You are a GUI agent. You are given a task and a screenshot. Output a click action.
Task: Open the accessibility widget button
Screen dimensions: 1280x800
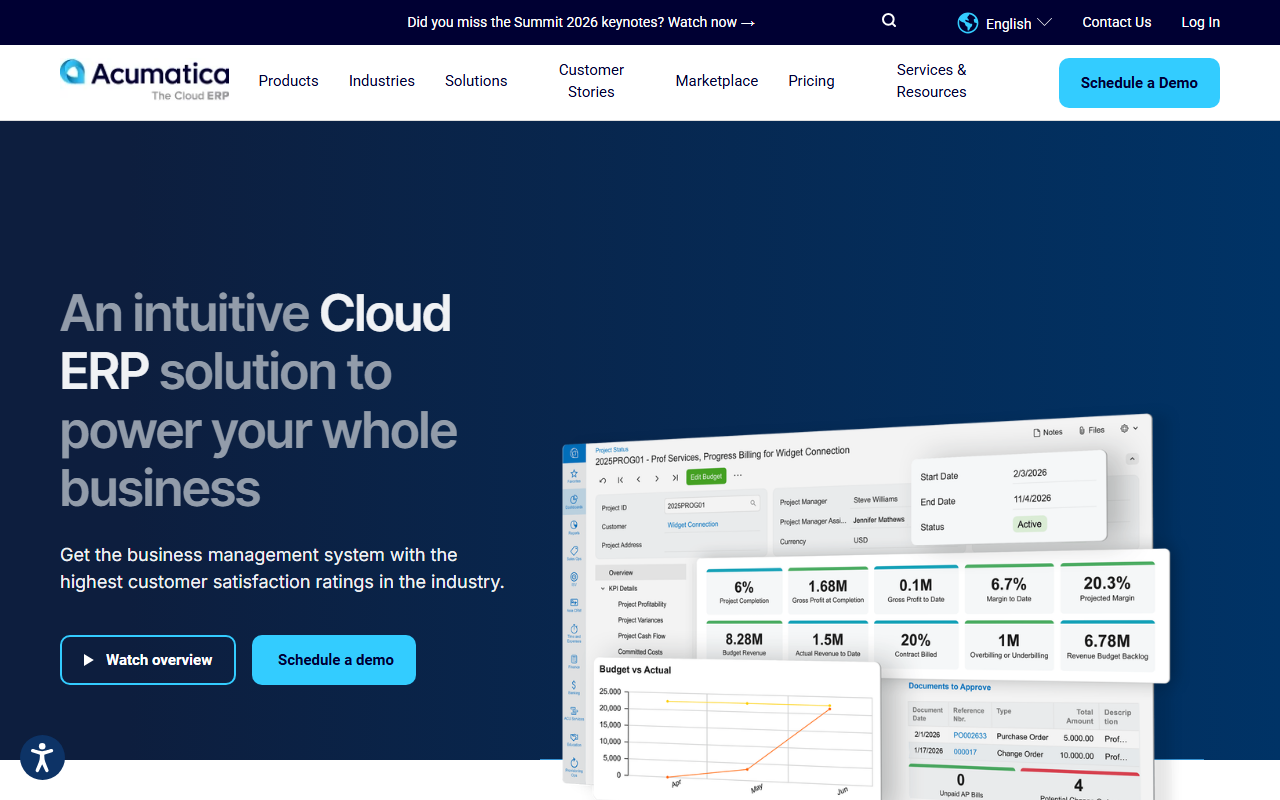pos(42,758)
